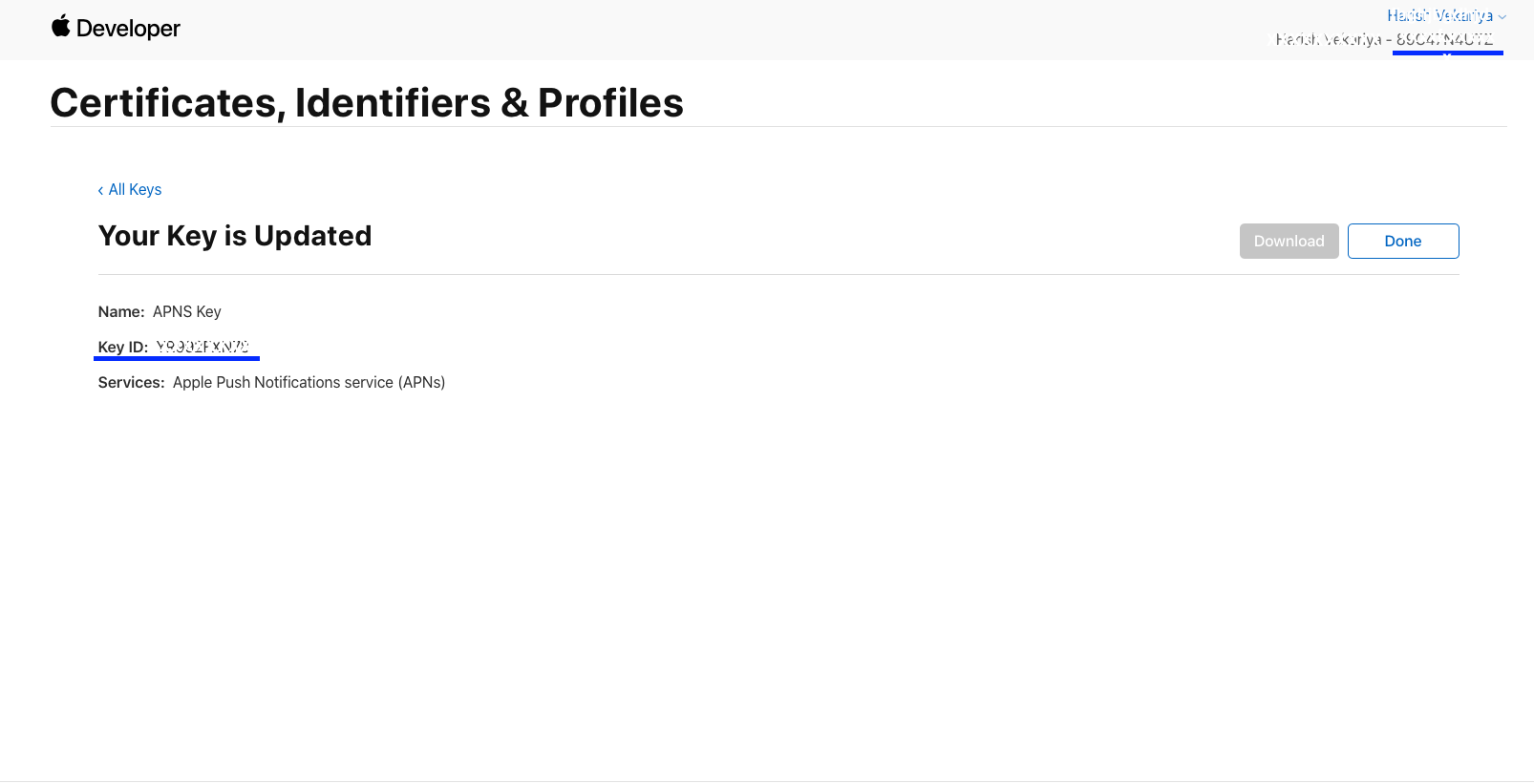This screenshot has width=1534, height=784.
Task: Click the Key ID label
Action: [122, 347]
